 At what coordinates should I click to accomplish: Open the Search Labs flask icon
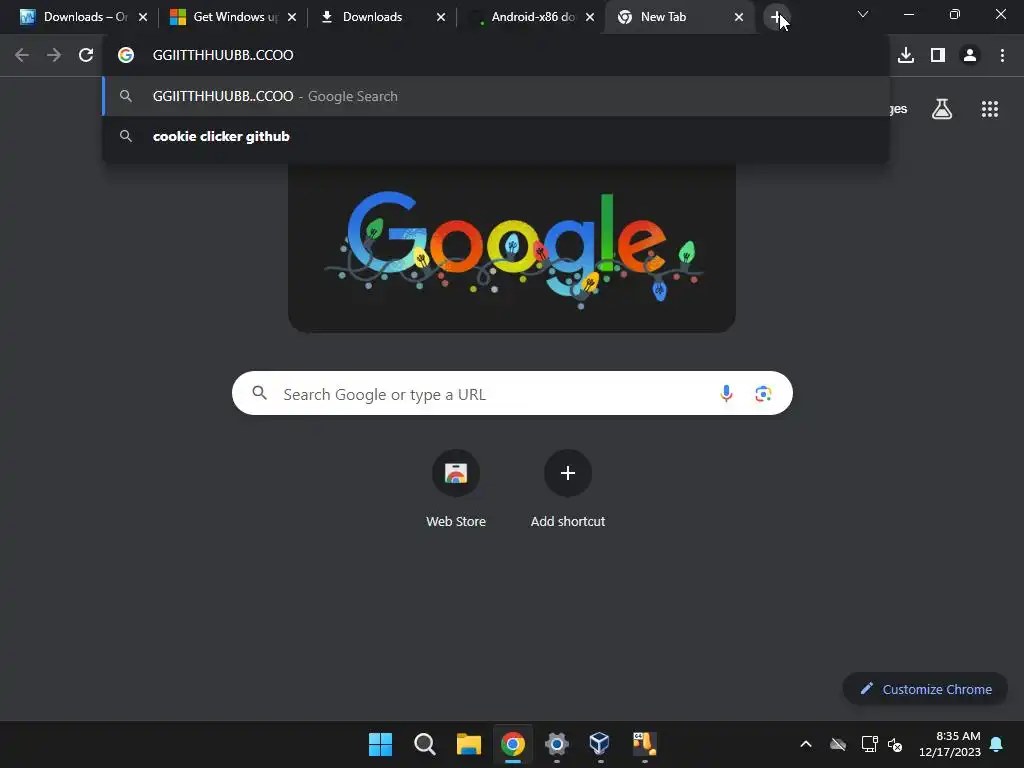pos(942,109)
